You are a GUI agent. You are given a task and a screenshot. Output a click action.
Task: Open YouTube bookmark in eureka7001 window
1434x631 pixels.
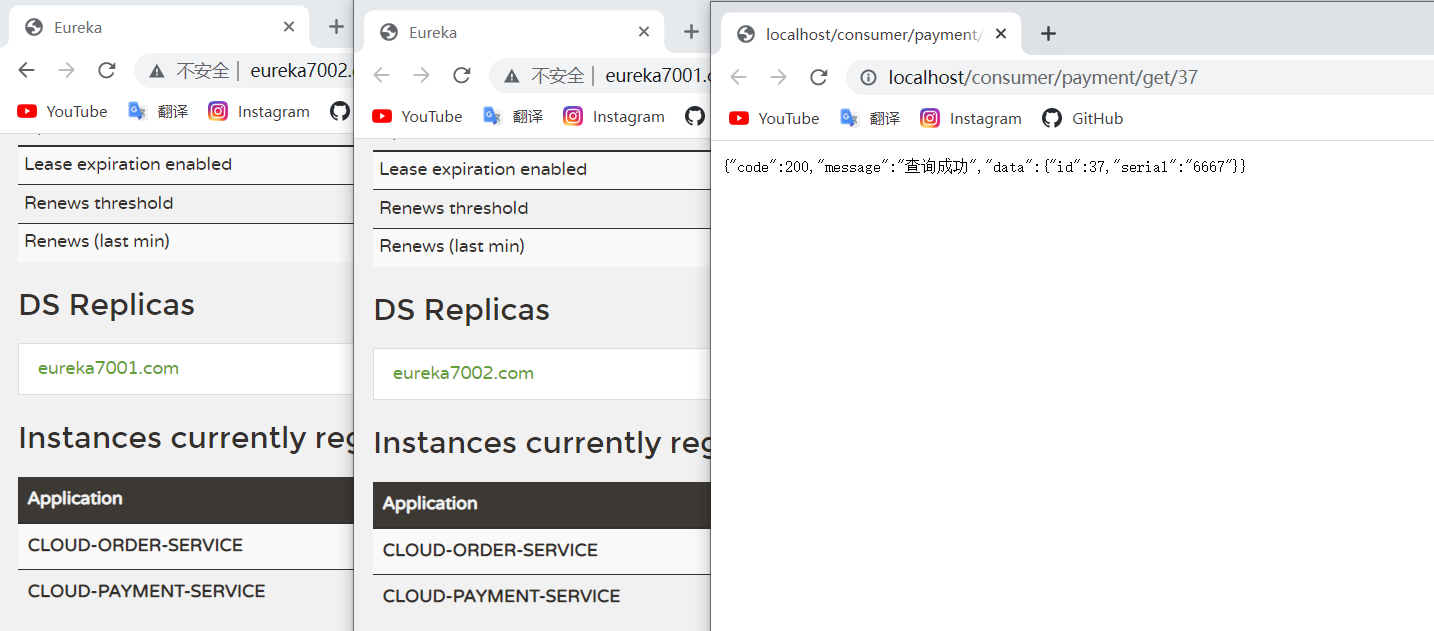417,116
